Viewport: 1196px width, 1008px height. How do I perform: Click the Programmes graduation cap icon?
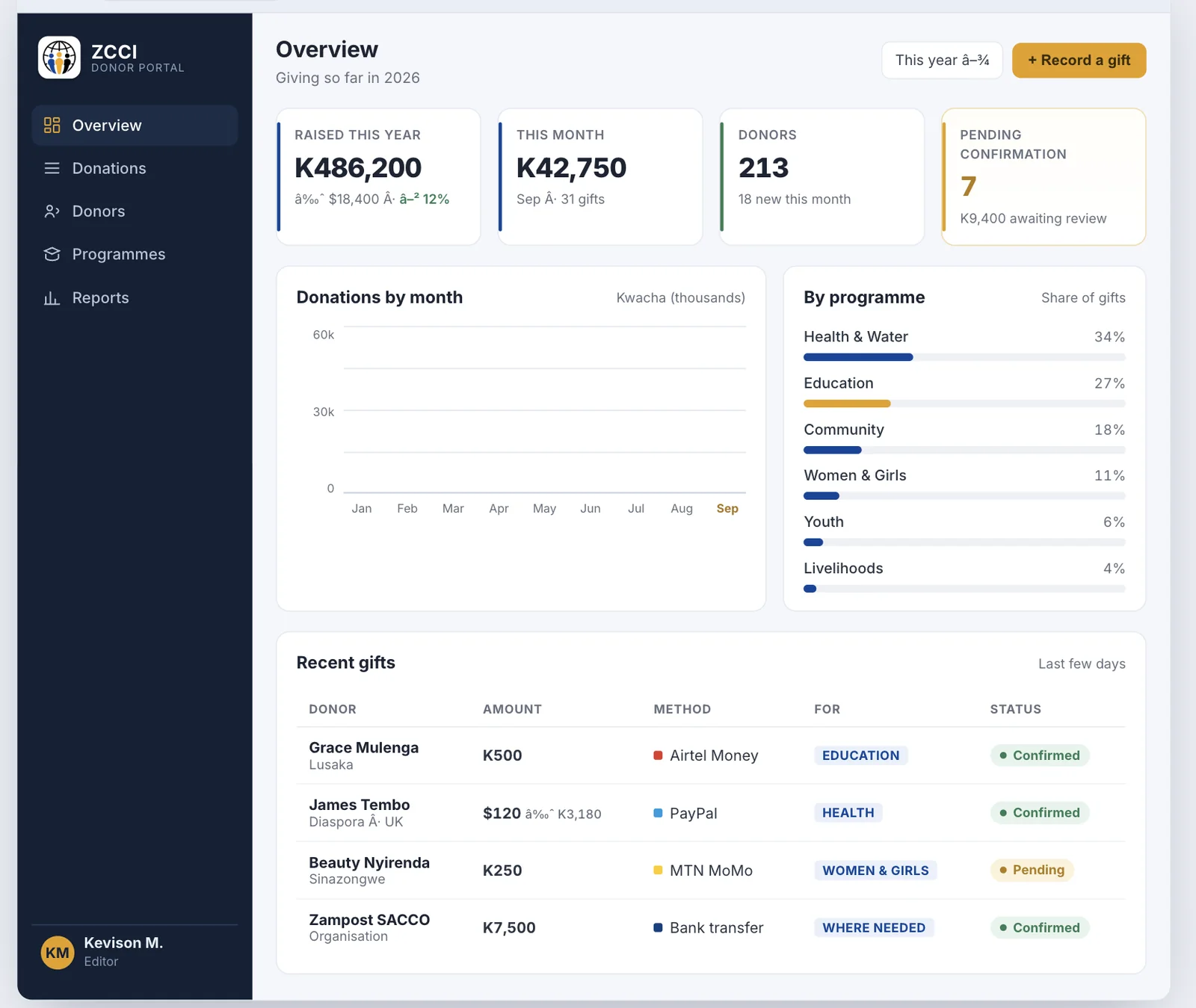pos(52,254)
